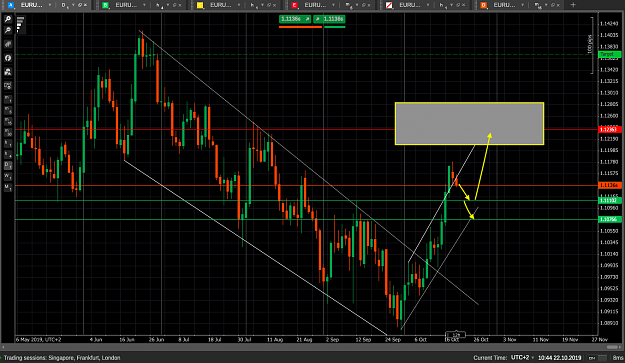The image size is (625, 363).
Task: Click the lower green support line price label
Action: tap(609, 219)
